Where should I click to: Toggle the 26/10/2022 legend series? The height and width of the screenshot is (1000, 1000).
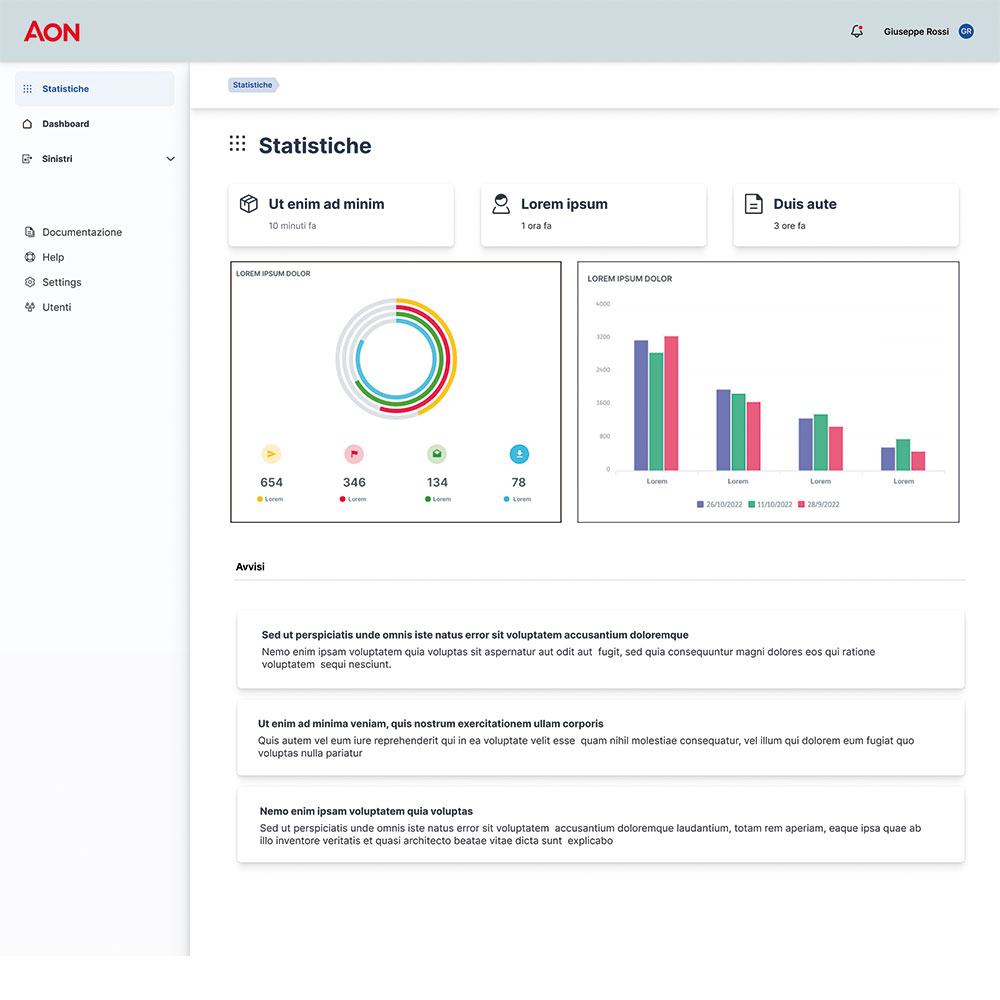point(719,504)
